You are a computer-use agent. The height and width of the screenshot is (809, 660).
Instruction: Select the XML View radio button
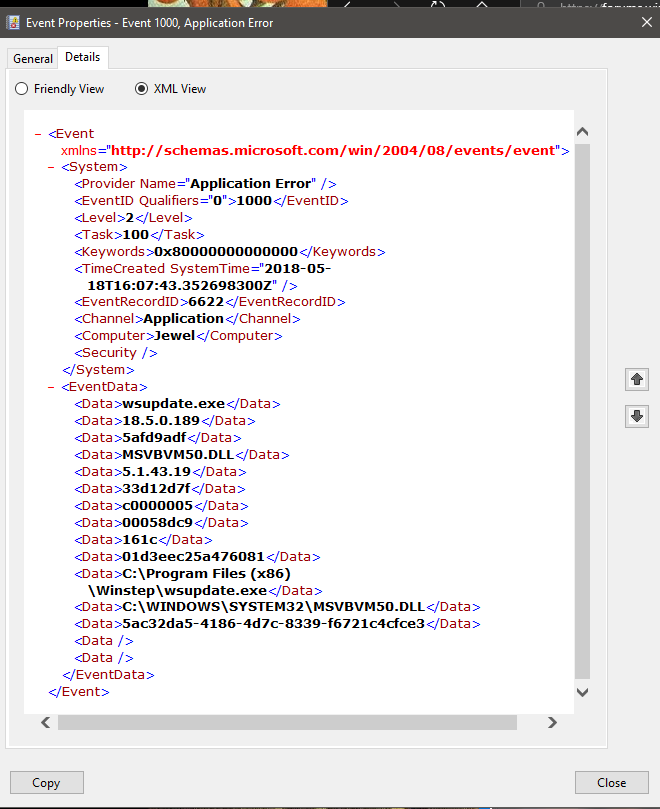tap(141, 89)
